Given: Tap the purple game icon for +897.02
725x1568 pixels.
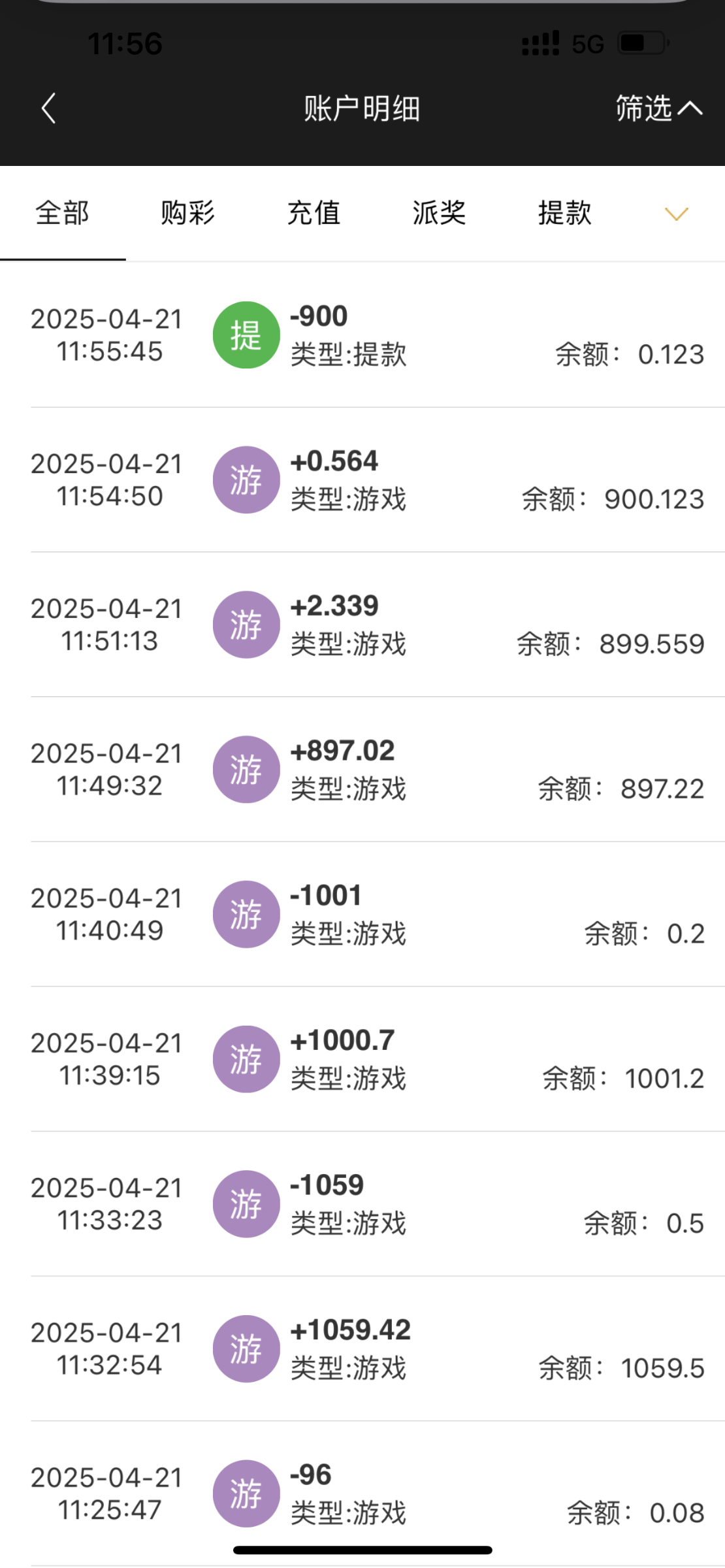Looking at the screenshot, I should [246, 770].
